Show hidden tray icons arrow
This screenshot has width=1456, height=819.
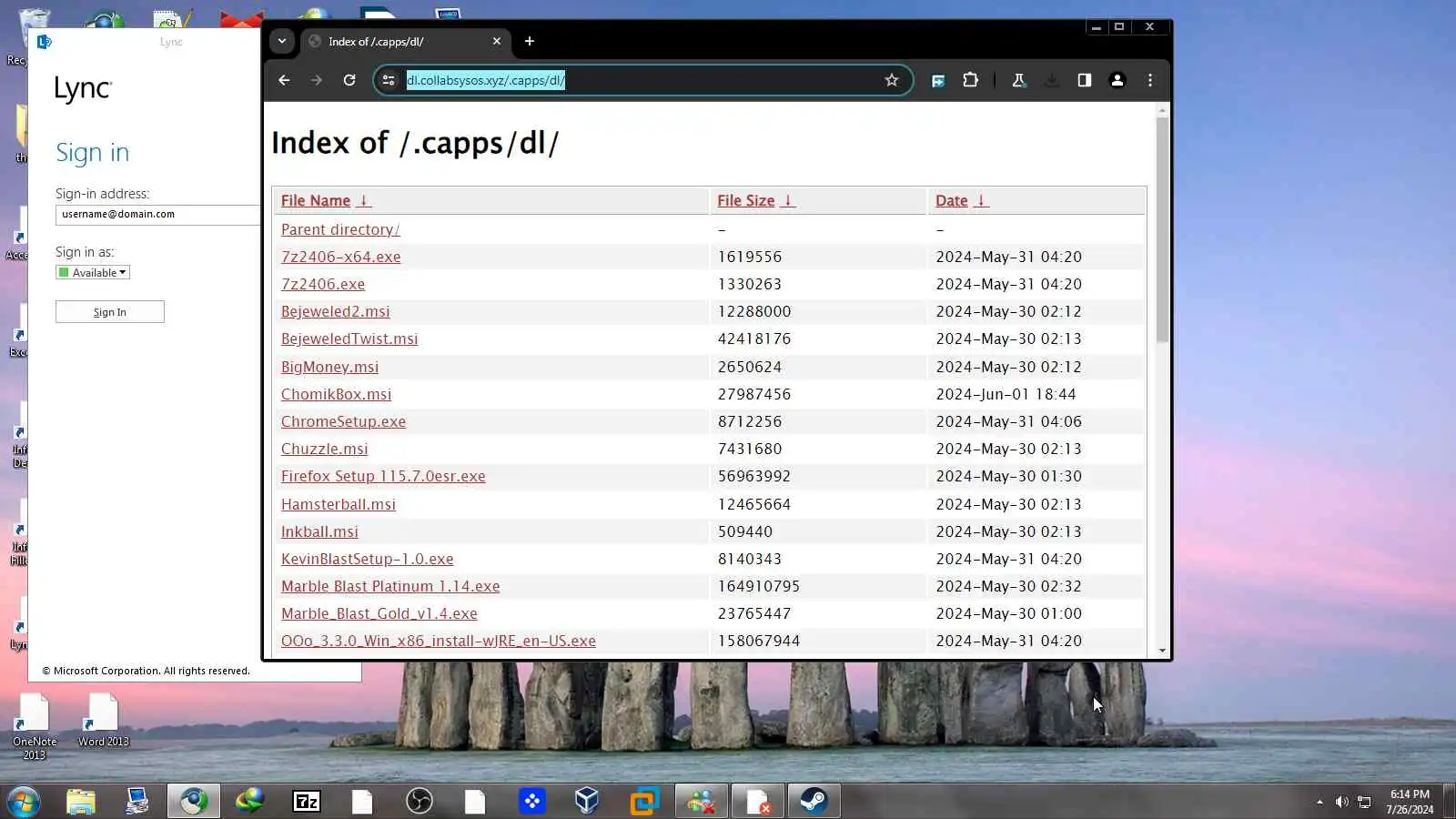pyautogui.click(x=1319, y=802)
